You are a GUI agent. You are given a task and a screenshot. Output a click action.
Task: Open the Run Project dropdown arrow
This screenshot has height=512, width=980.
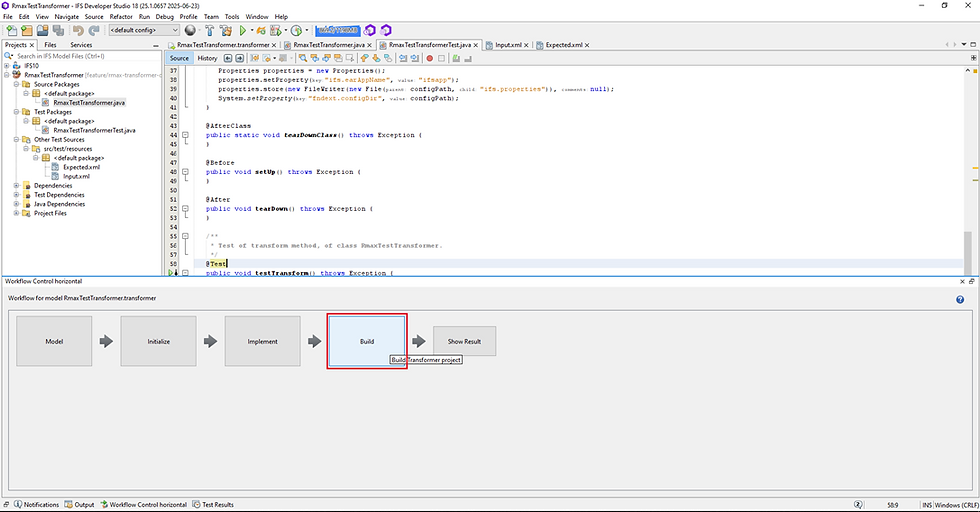[x=252, y=30]
